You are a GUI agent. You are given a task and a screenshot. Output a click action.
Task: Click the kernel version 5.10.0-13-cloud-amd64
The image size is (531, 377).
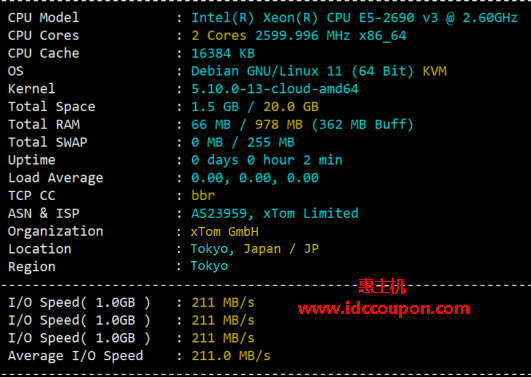275,89
